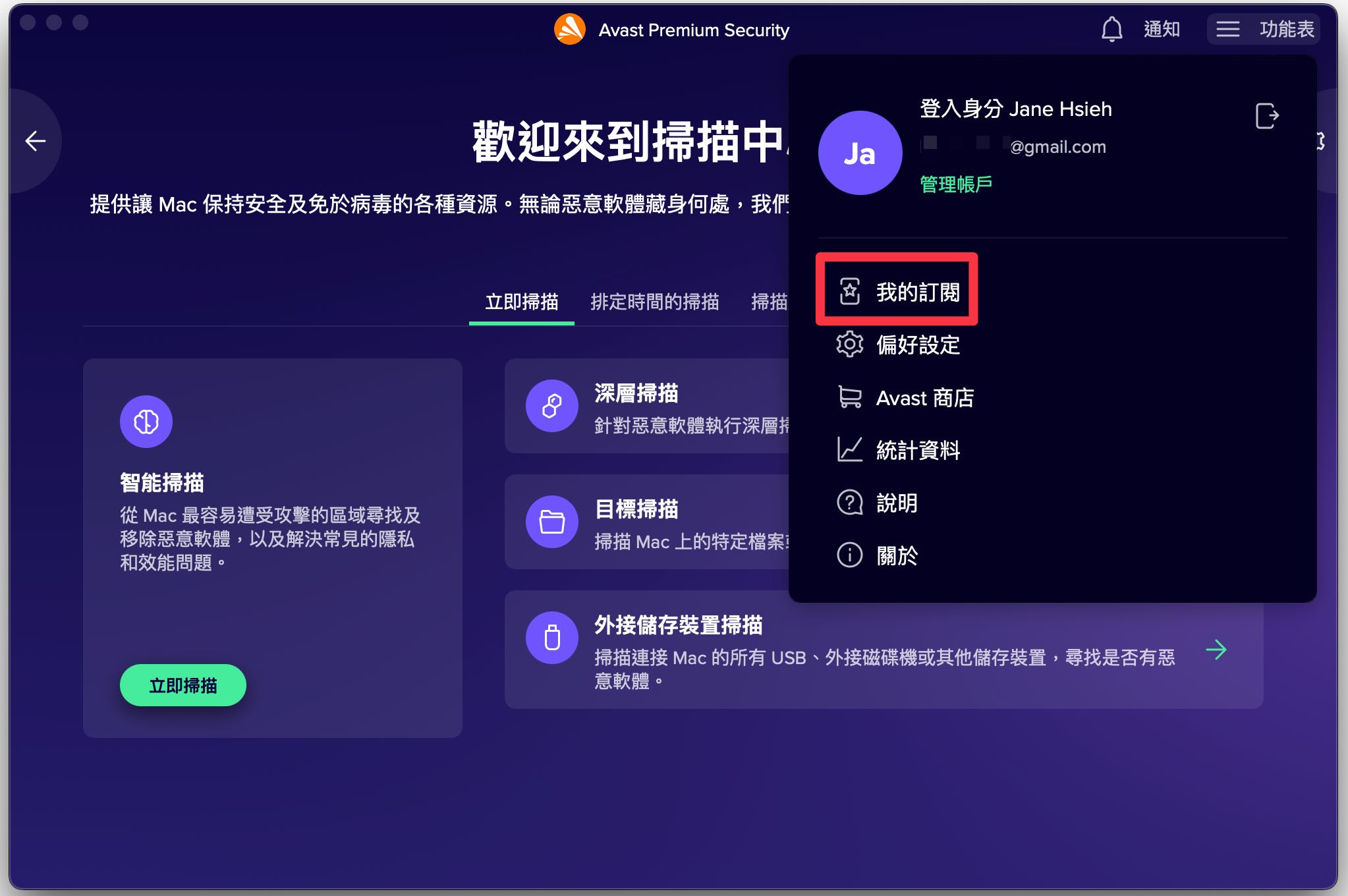This screenshot has height=896, width=1348.
Task: Open the notification bell icon
Action: (1112, 29)
